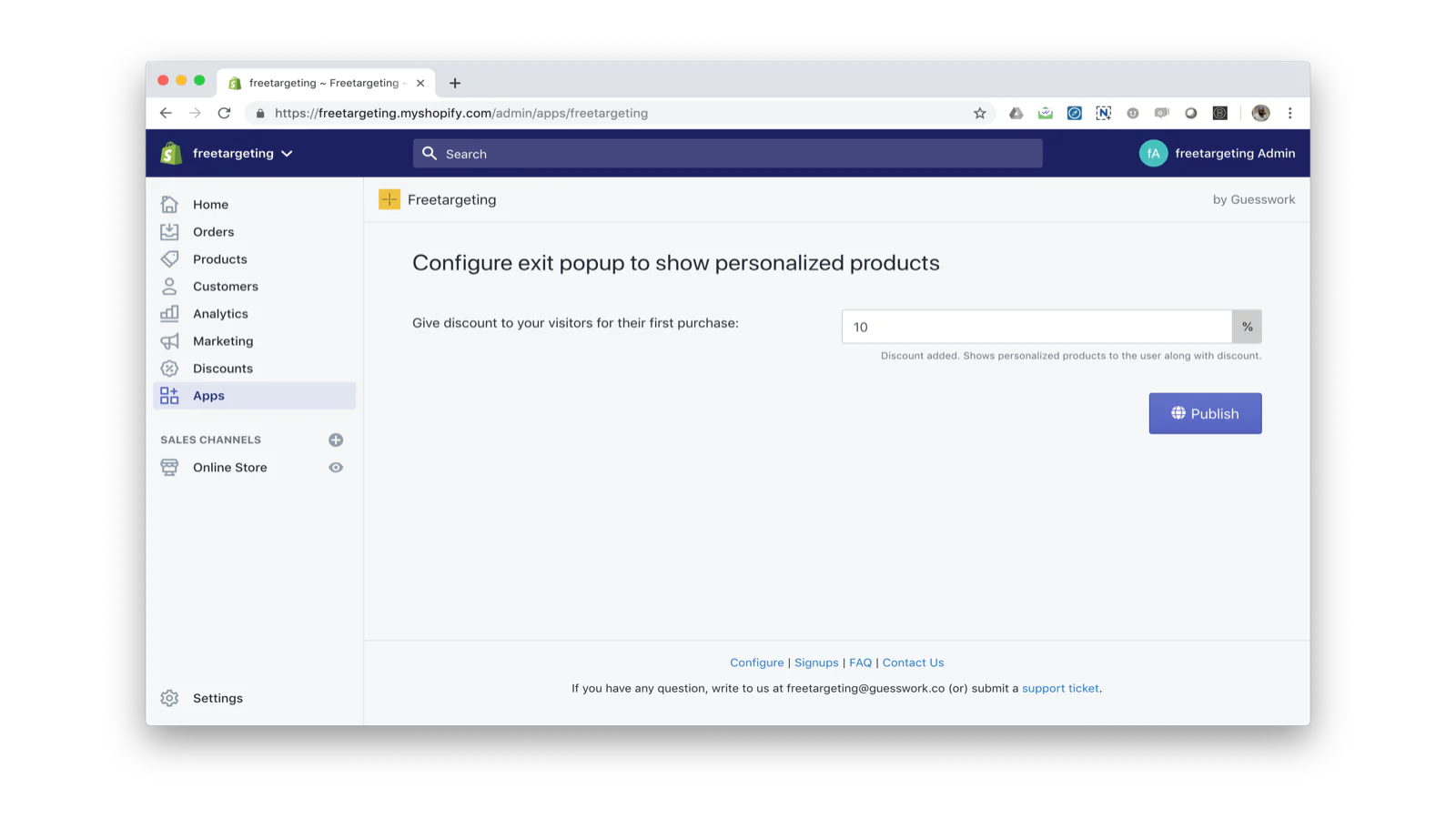Image resolution: width=1456 pixels, height=819 pixels.
Task: Open the support ticket link
Action: click(x=1060, y=688)
